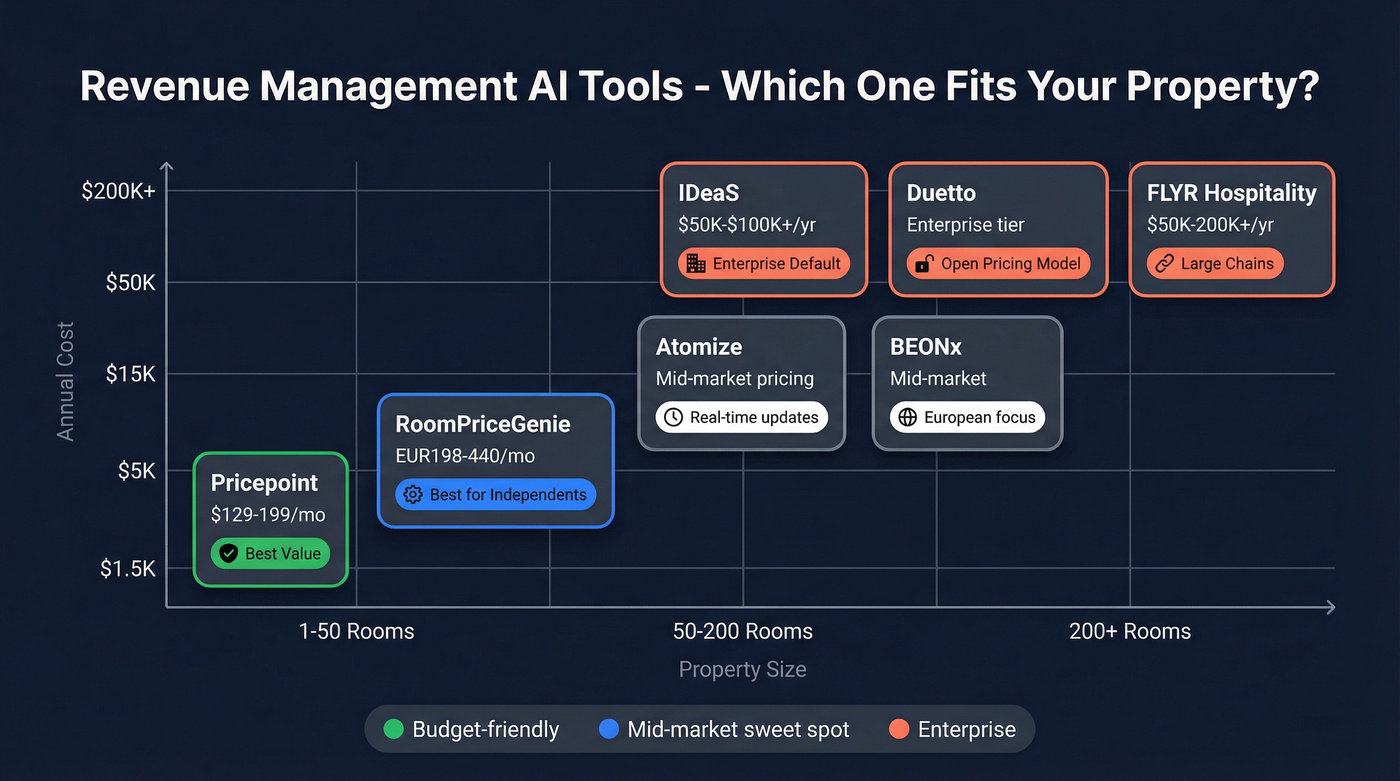Image resolution: width=1400 pixels, height=781 pixels.
Task: Click the Best Value button on Pricepoint
Action: [x=270, y=553]
